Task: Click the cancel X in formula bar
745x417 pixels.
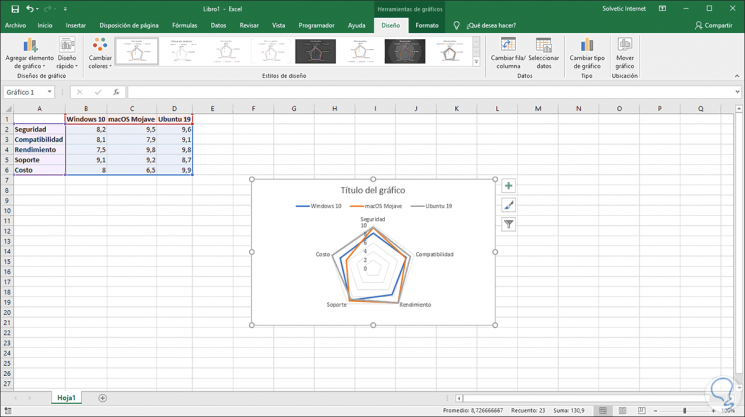Action: pos(79,92)
